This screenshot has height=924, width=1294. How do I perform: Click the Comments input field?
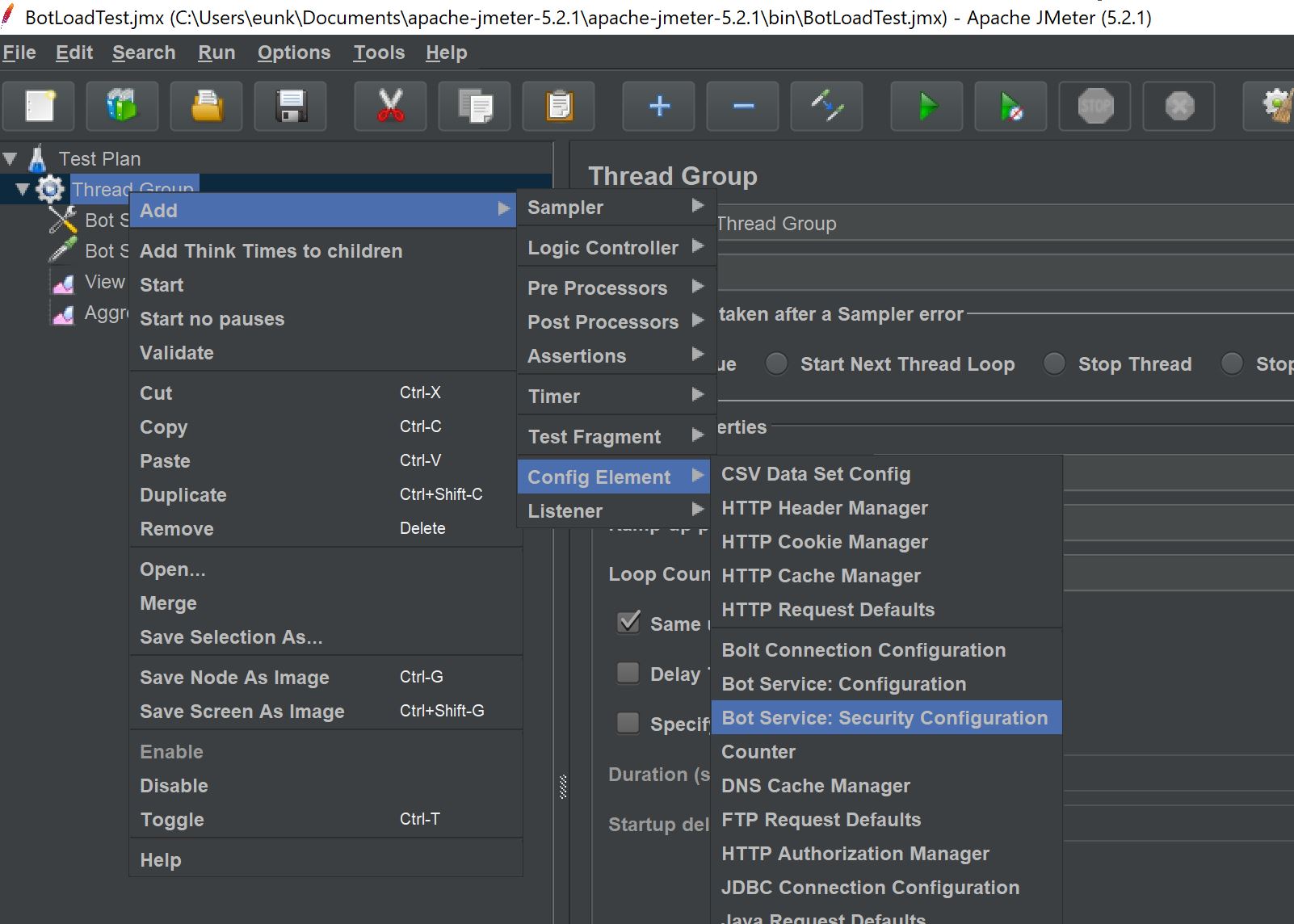(x=1004, y=274)
